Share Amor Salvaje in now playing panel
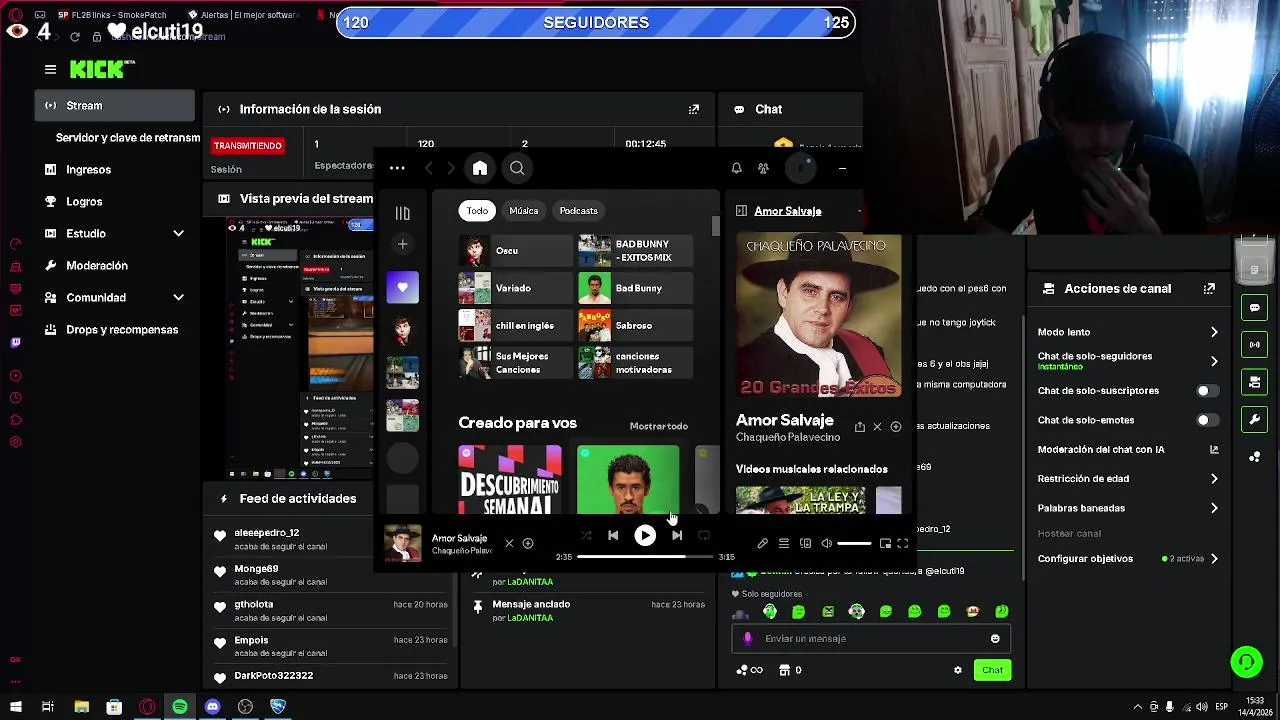1280x720 pixels. pos(859,427)
